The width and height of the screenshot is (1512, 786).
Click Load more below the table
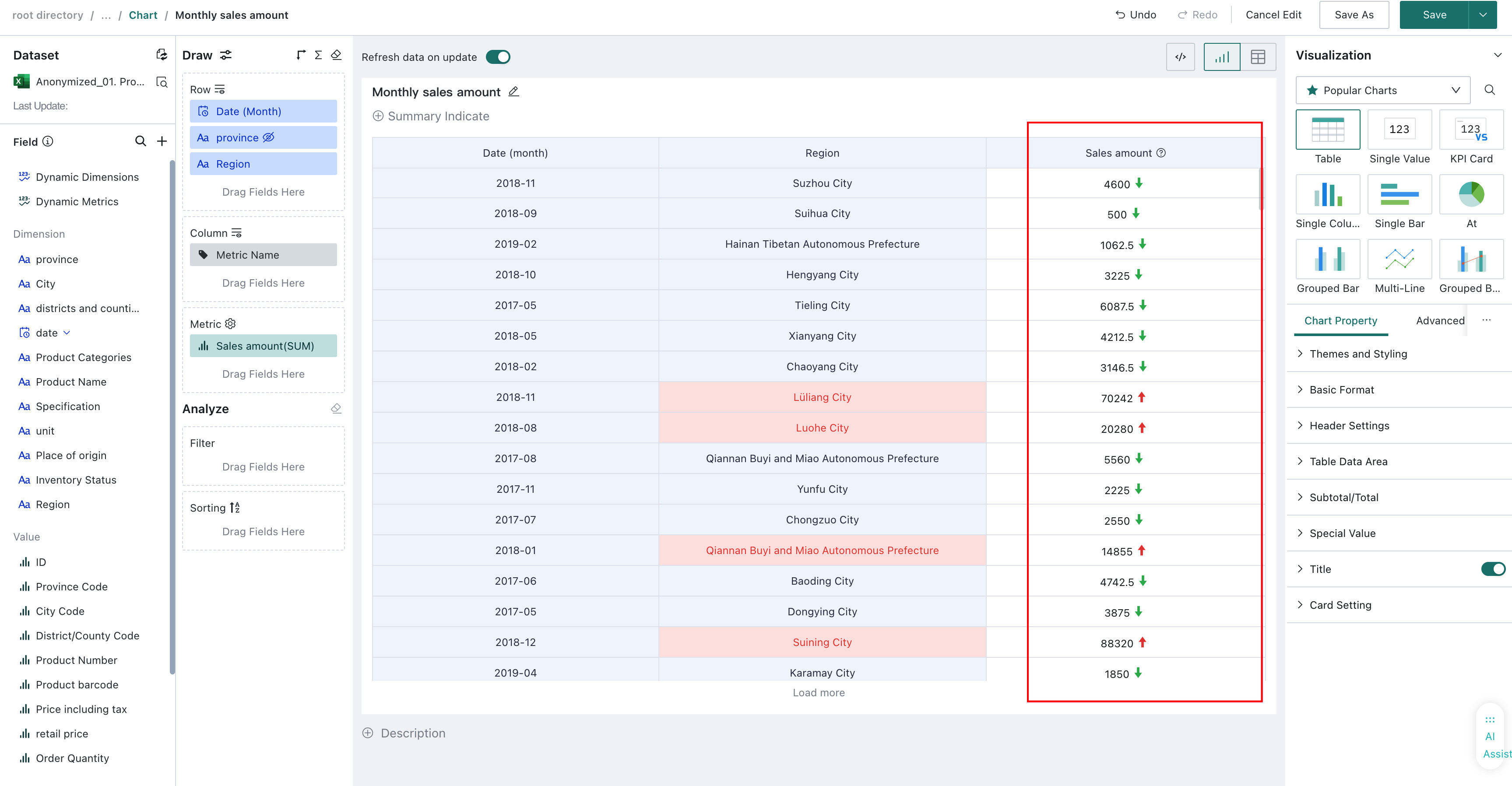pyautogui.click(x=818, y=693)
